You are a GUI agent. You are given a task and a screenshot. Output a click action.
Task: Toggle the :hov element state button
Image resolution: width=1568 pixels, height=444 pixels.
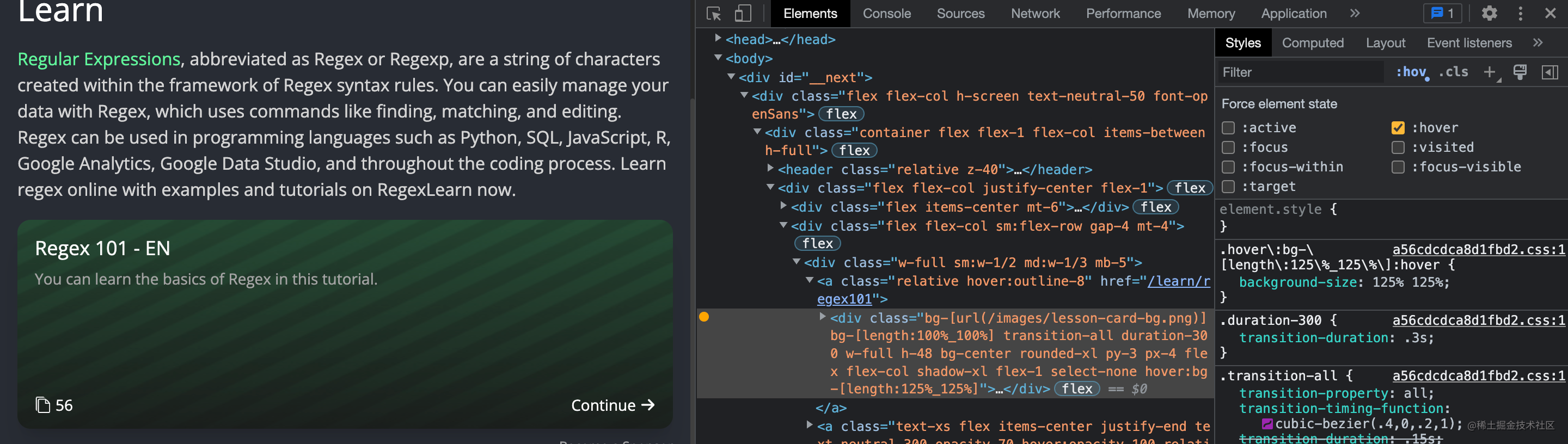tap(1412, 72)
